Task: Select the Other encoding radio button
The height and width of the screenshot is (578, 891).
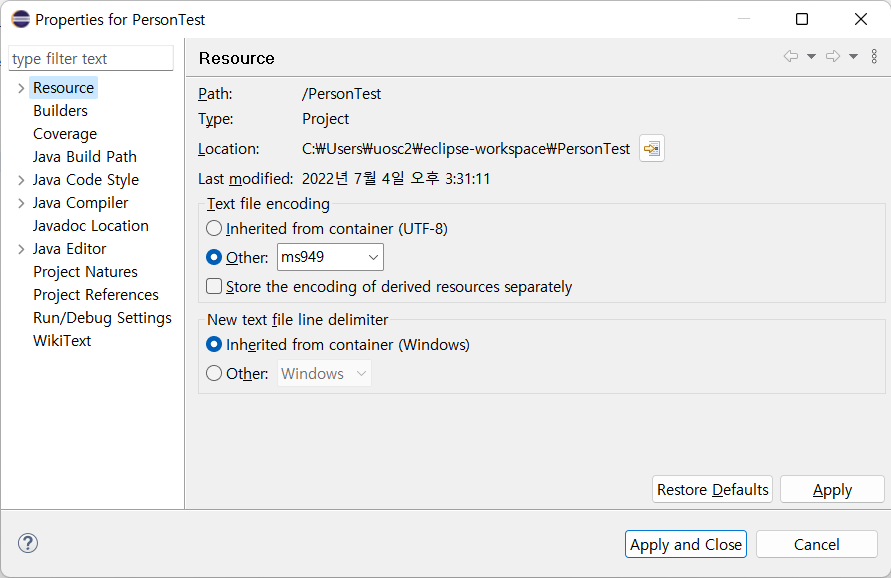Action: 214,257
